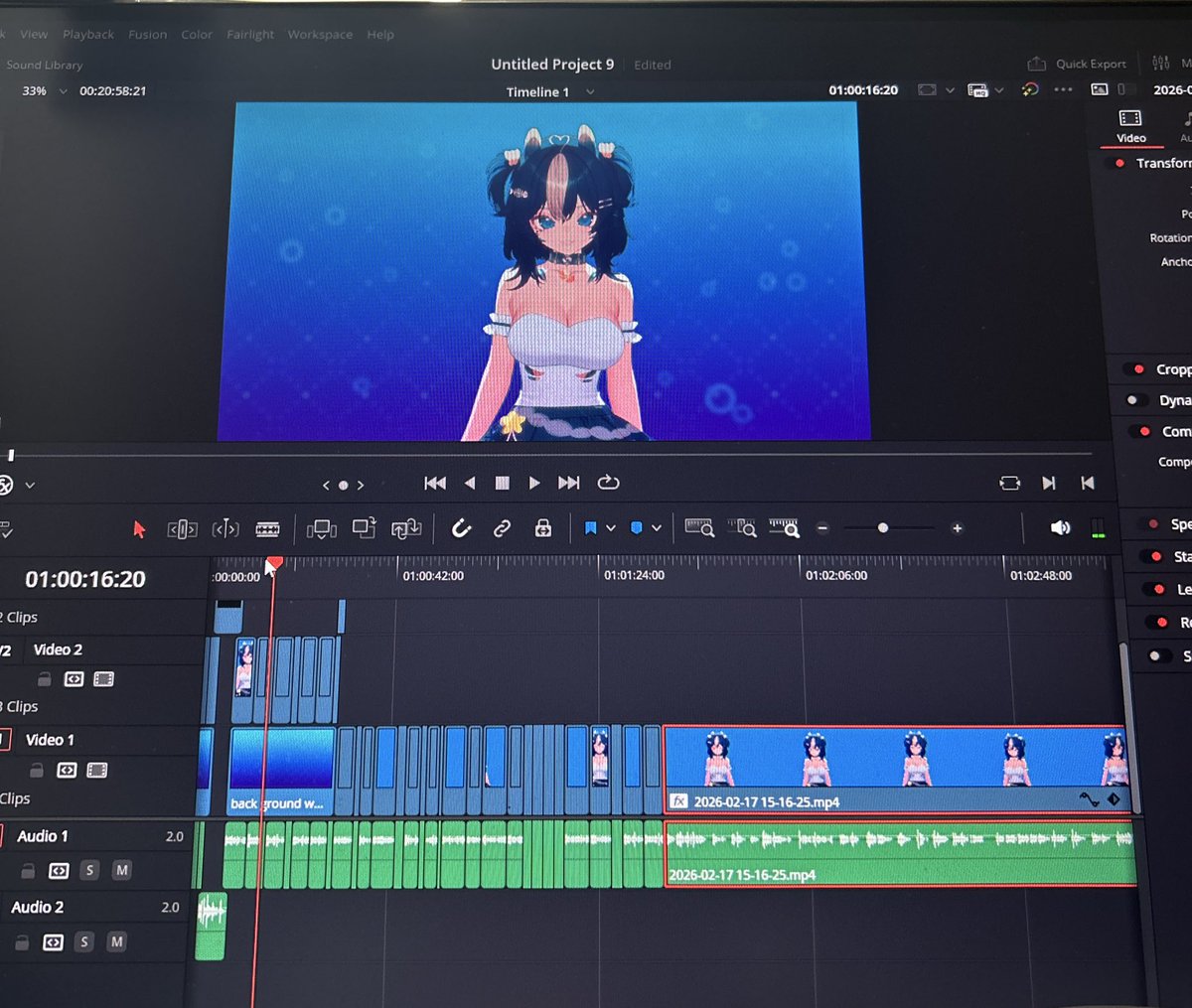Click the Loop playback button
Viewport: 1192px width, 1008px height.
pyautogui.click(x=608, y=483)
